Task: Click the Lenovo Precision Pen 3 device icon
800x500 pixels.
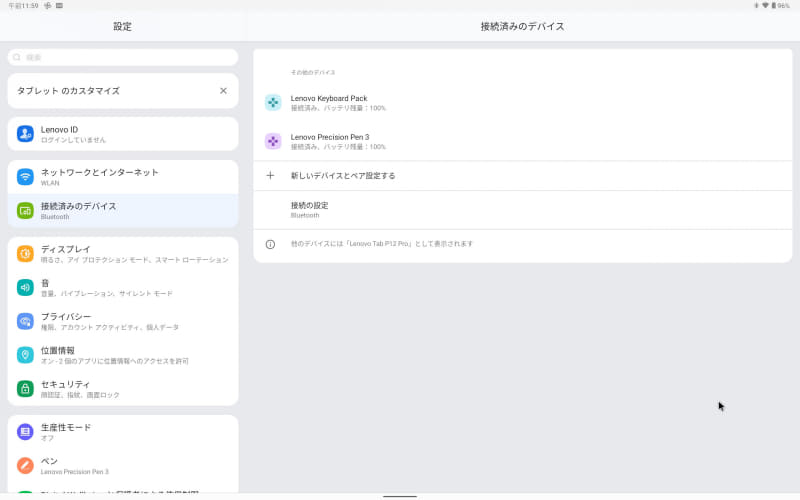Action: 273,141
